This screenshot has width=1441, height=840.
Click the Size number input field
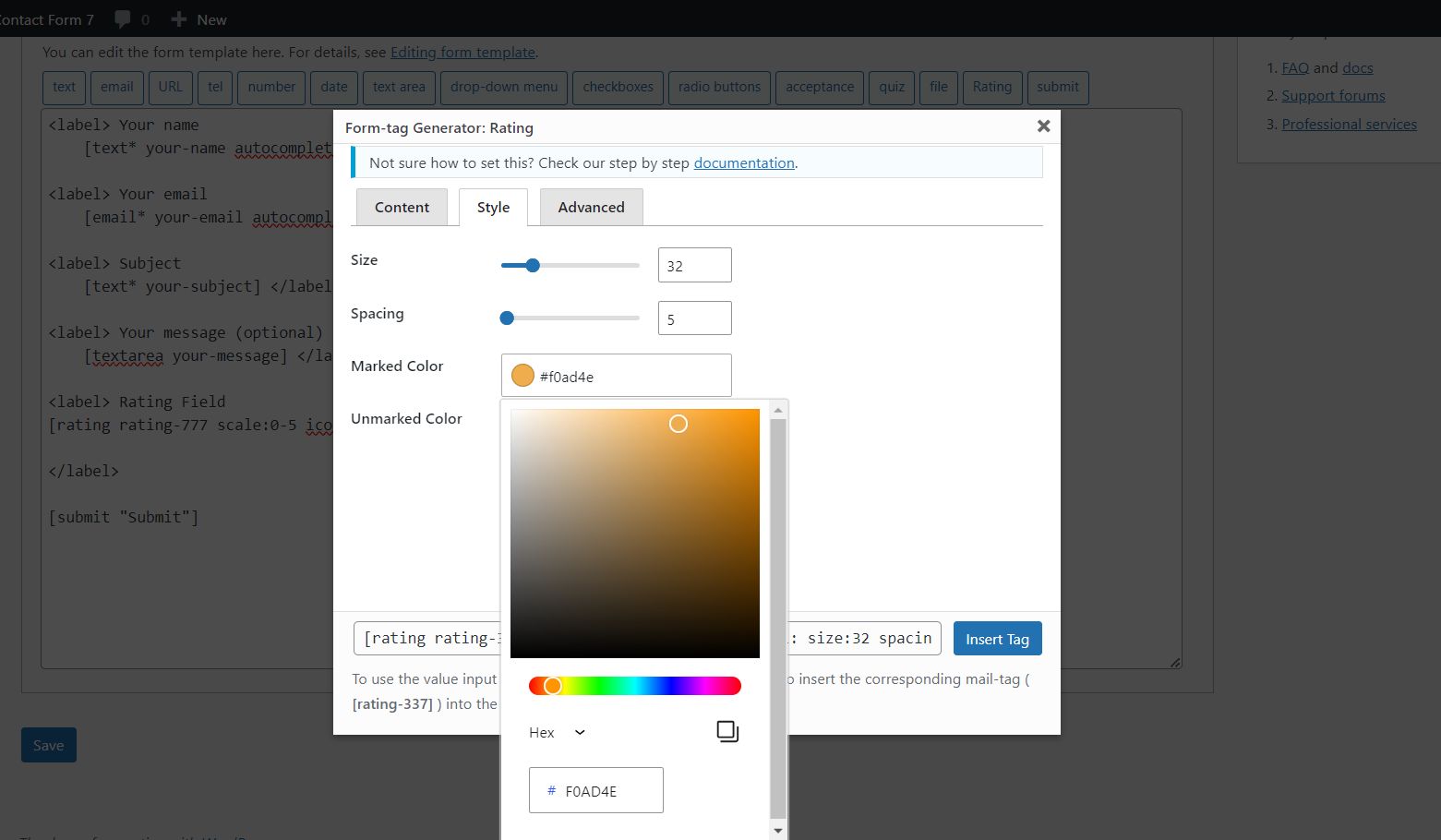[x=694, y=266]
